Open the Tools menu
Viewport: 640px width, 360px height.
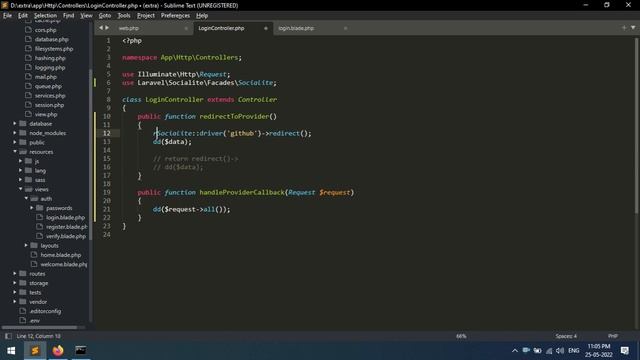coord(124,16)
